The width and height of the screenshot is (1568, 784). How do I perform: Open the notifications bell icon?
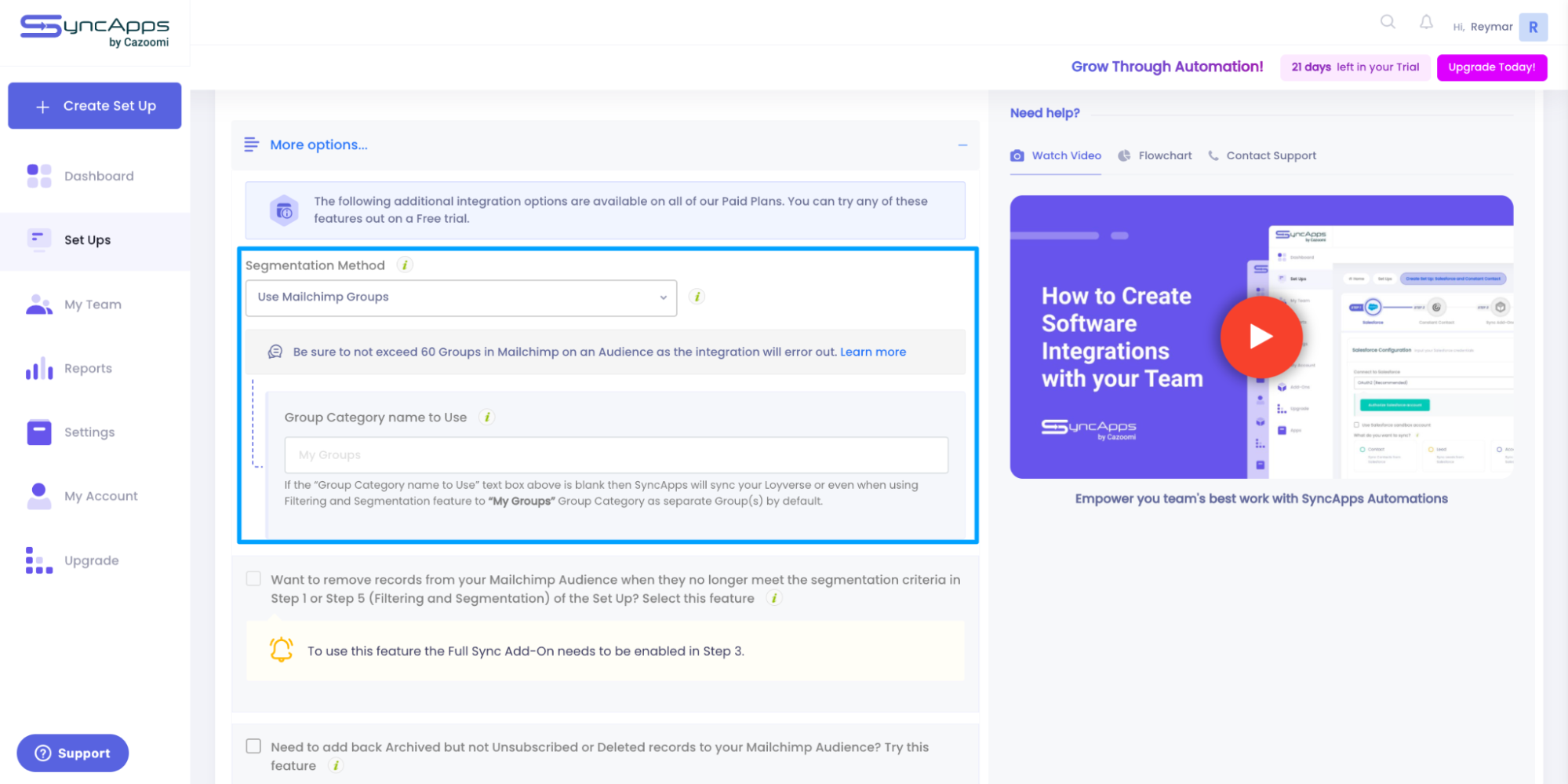[1426, 22]
